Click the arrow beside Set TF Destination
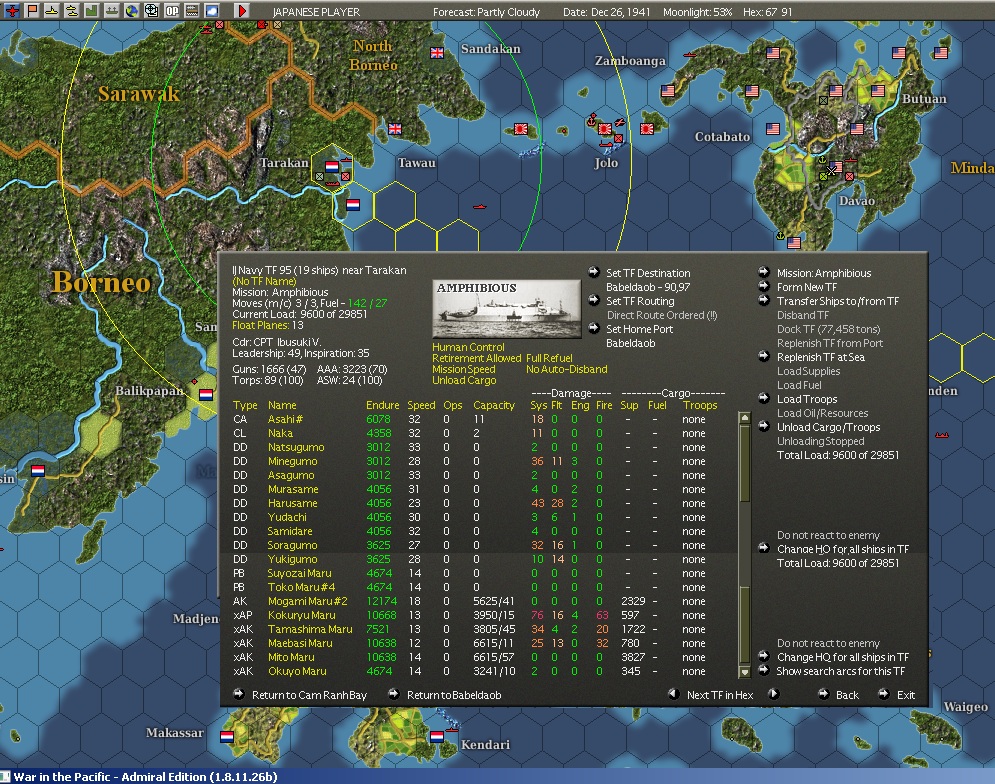This screenshot has width=995, height=784. pos(593,272)
